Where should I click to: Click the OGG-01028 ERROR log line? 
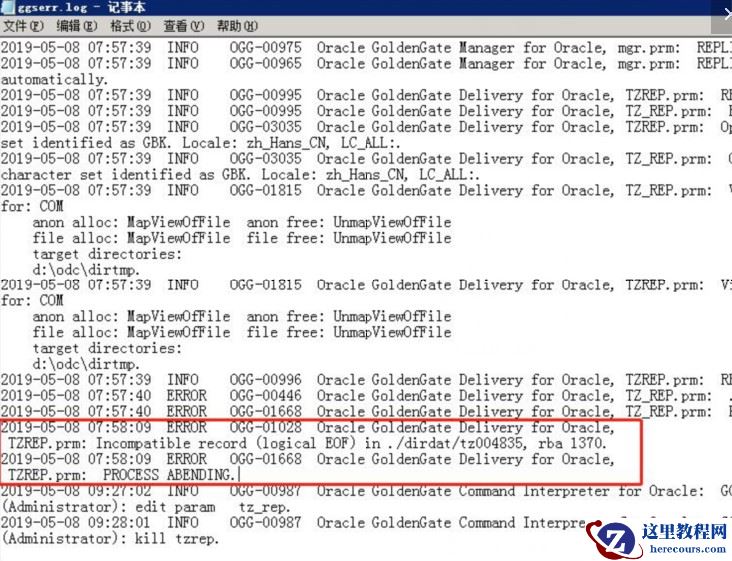tap(307, 428)
